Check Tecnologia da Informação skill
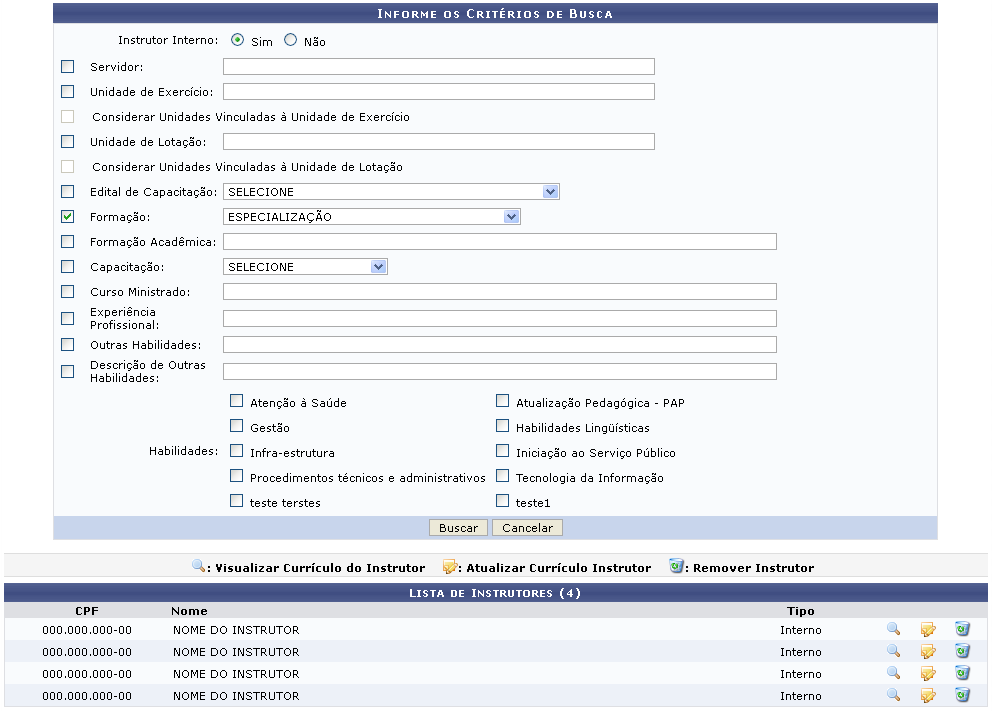 pyautogui.click(x=503, y=477)
